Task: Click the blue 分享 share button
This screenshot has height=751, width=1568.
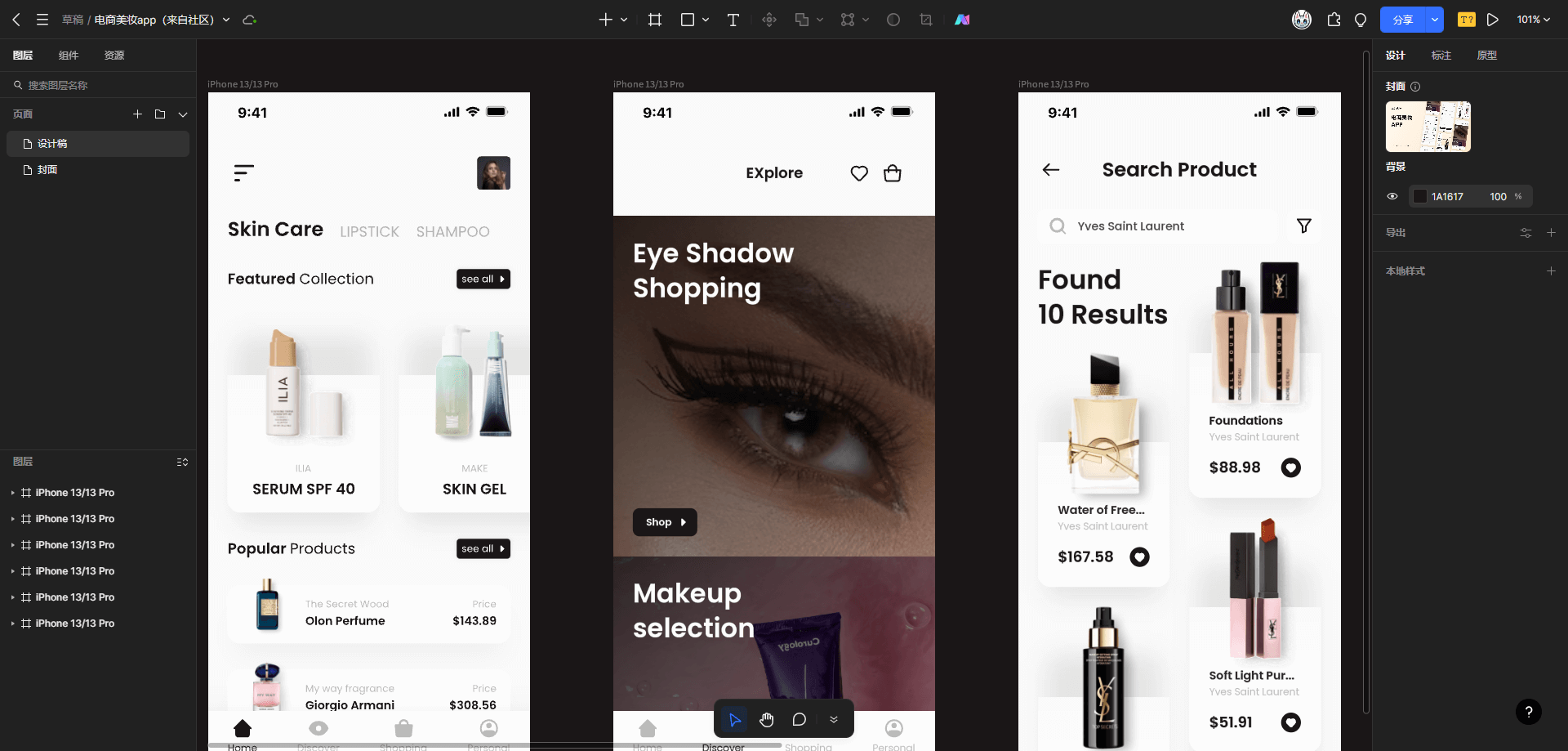Action: (1403, 20)
